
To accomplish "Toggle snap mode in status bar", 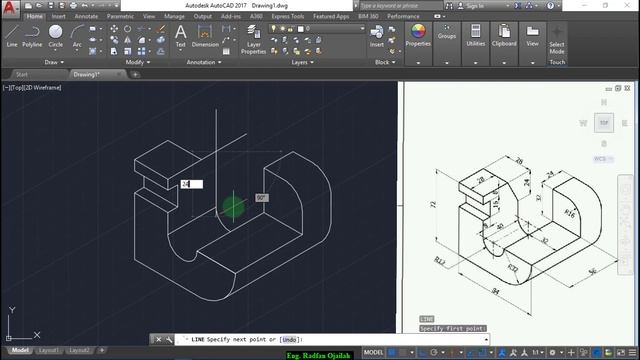I will pos(403,352).
